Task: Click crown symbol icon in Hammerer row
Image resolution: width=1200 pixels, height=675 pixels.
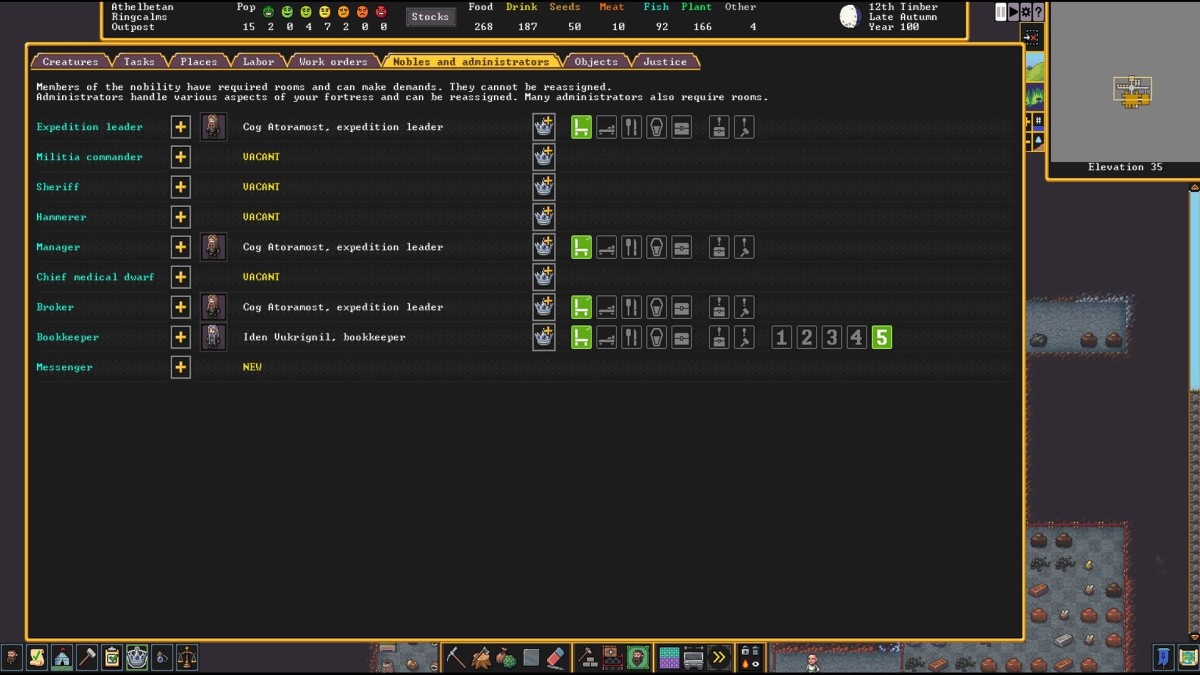Action: (x=544, y=217)
